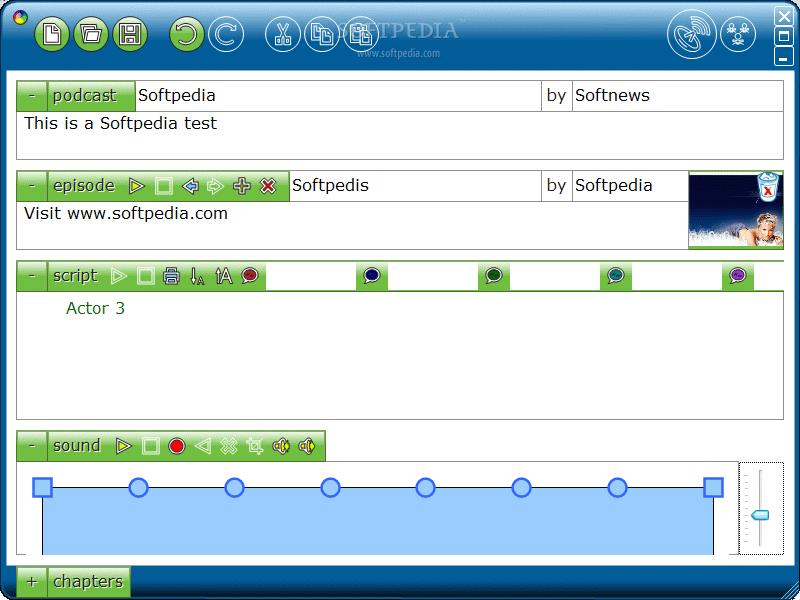Image resolution: width=800 pixels, height=600 pixels.
Task: Click the episode section label
Action: (x=84, y=186)
